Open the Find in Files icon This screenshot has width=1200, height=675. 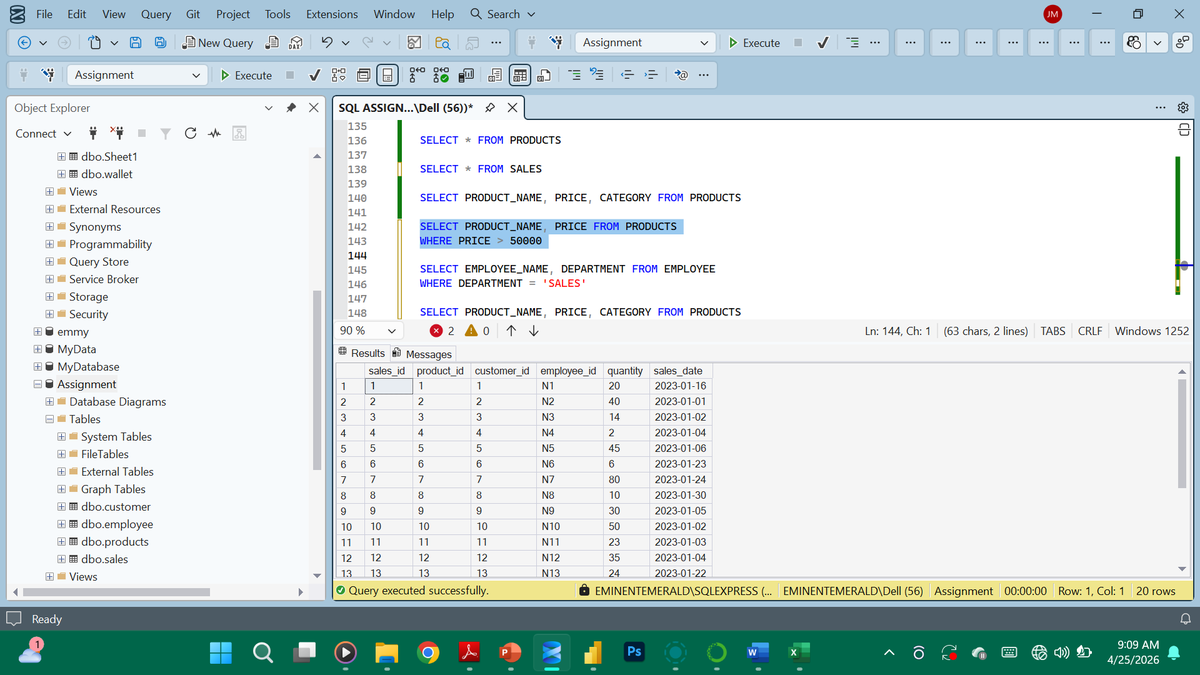coord(443,43)
